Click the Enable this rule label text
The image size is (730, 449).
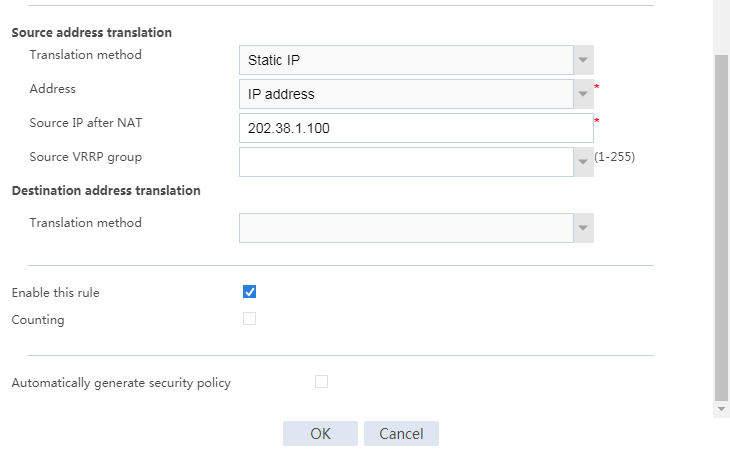tap(55, 293)
